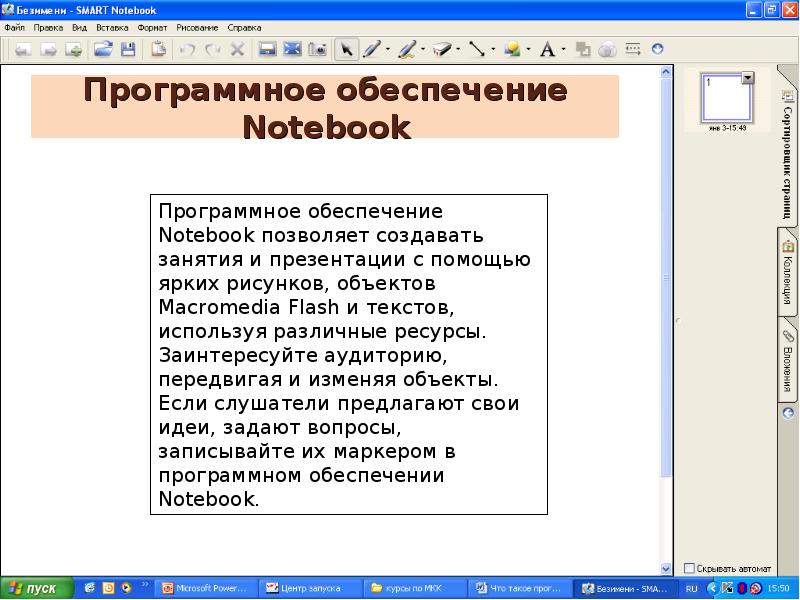Click the Delete X toolbar icon
The image size is (800, 600).
[x=237, y=48]
